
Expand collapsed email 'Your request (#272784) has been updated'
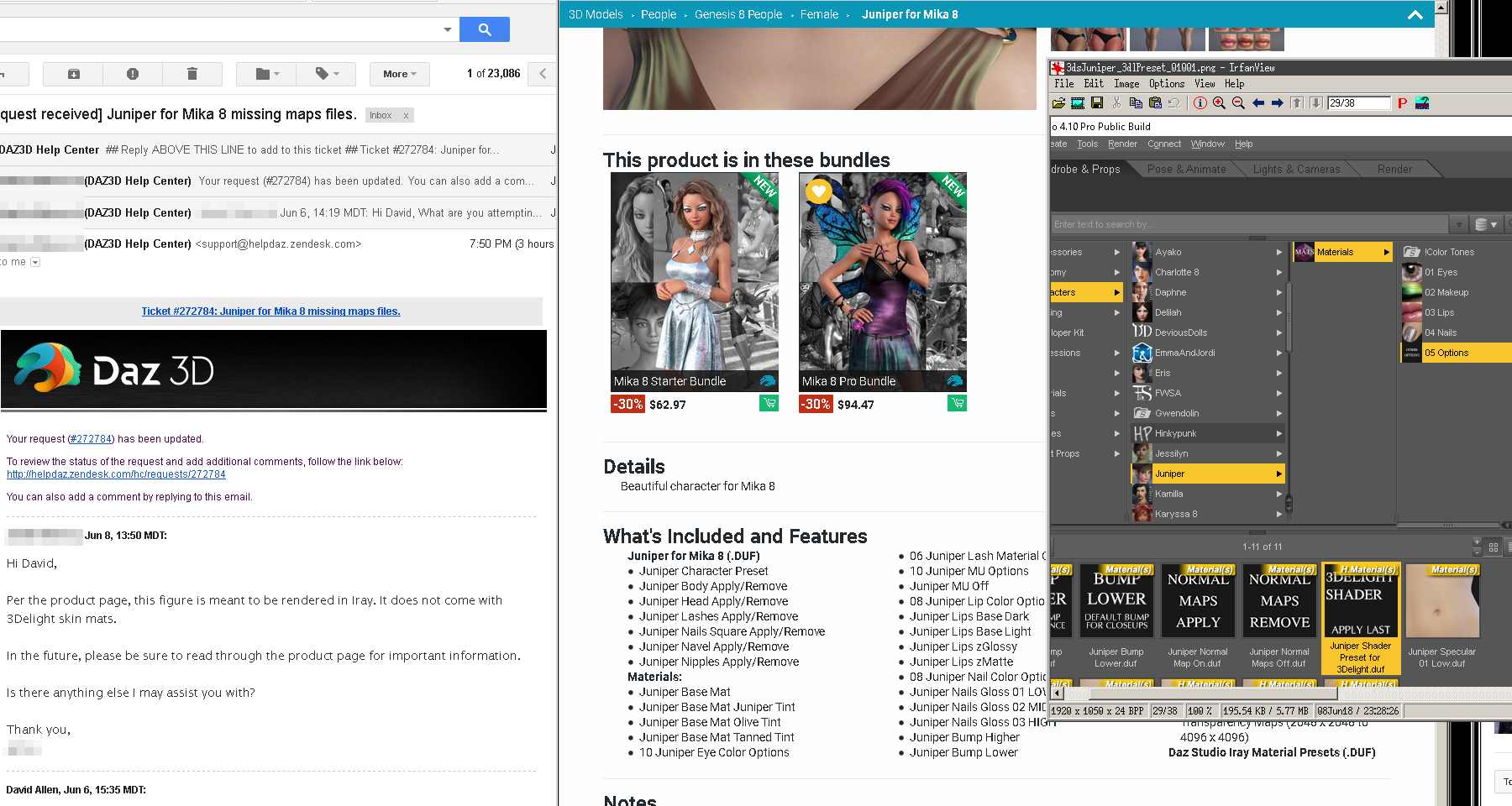click(277, 181)
